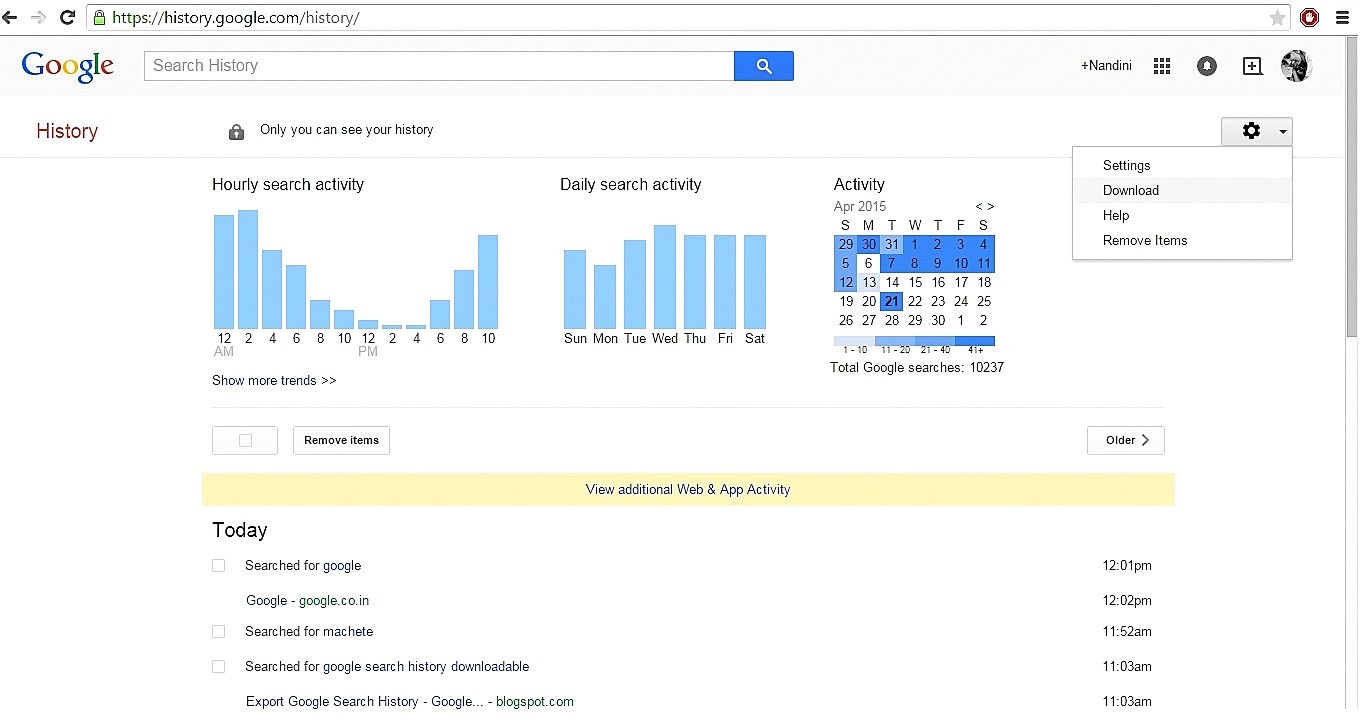Click the address bar URL
The height and width of the screenshot is (724, 1366).
236,18
